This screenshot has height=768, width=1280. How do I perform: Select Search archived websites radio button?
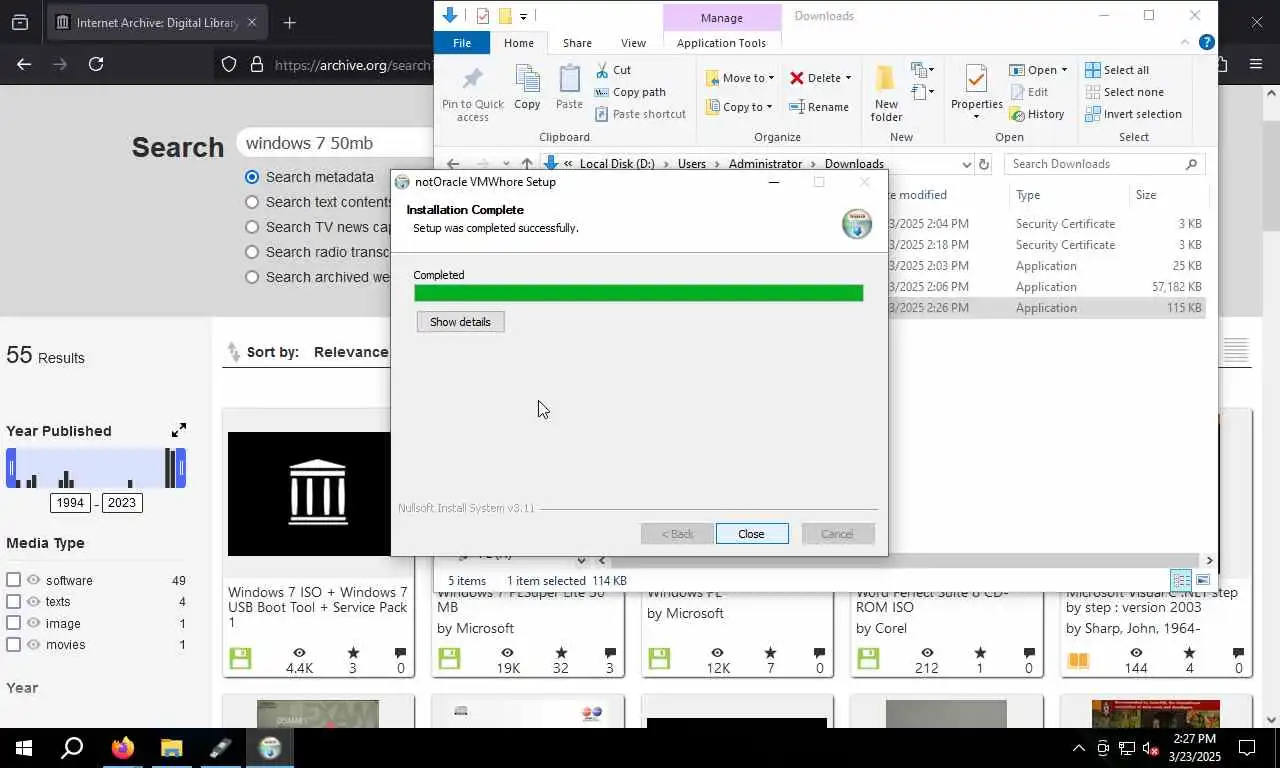(x=252, y=277)
